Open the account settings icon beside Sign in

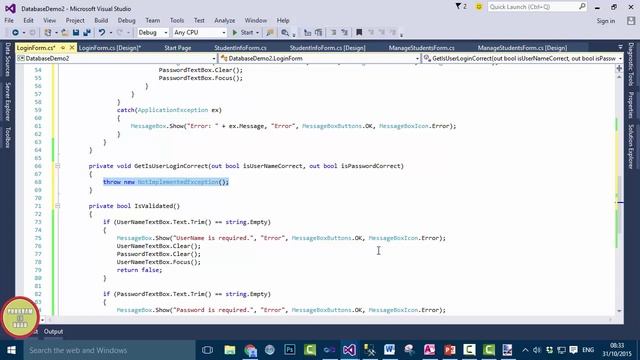(631, 21)
